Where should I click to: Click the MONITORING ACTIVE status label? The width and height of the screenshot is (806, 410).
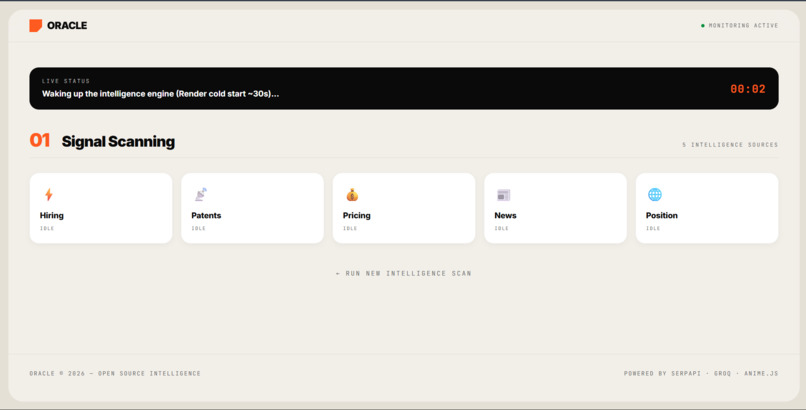click(743, 26)
